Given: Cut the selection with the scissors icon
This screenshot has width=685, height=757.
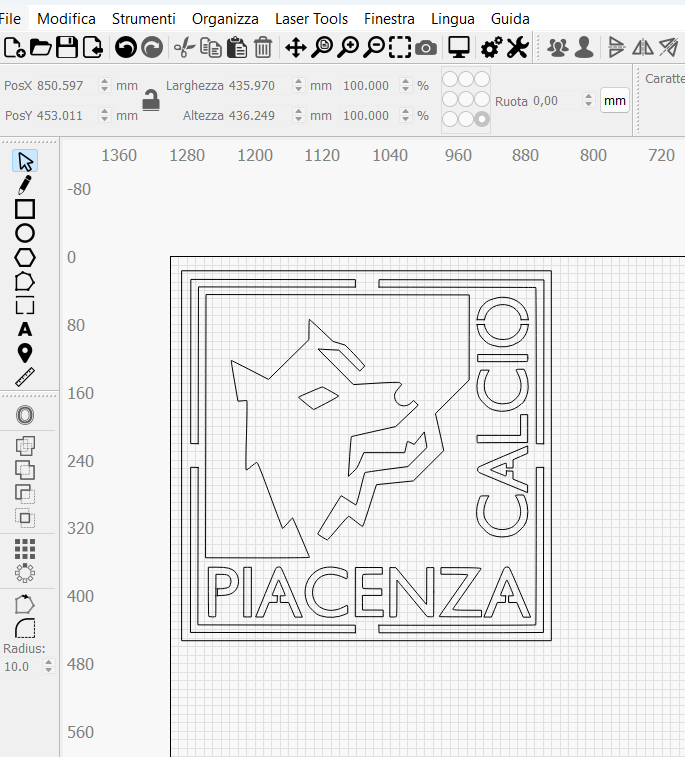Looking at the screenshot, I should (184, 48).
